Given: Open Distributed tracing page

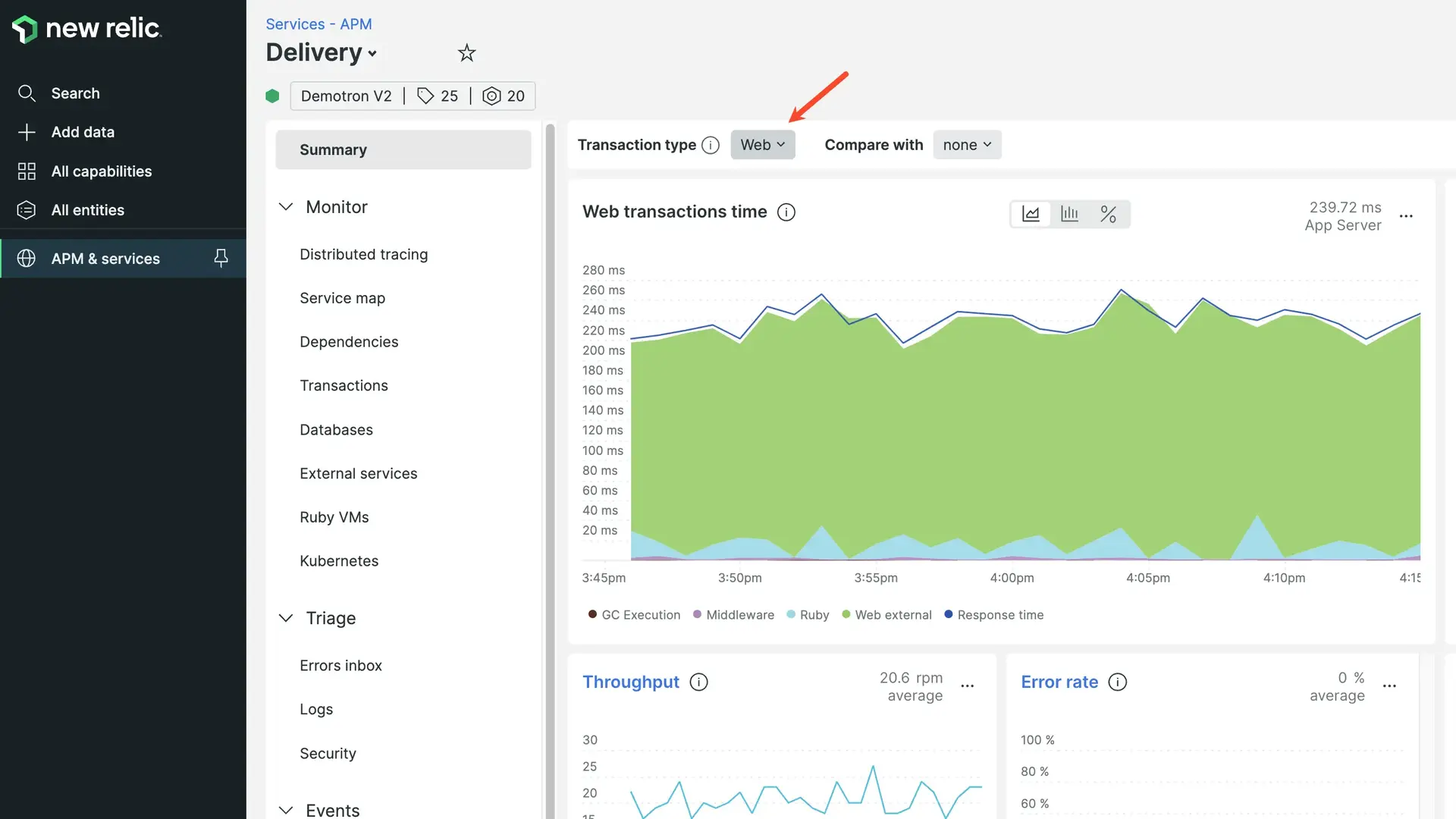Looking at the screenshot, I should [363, 255].
